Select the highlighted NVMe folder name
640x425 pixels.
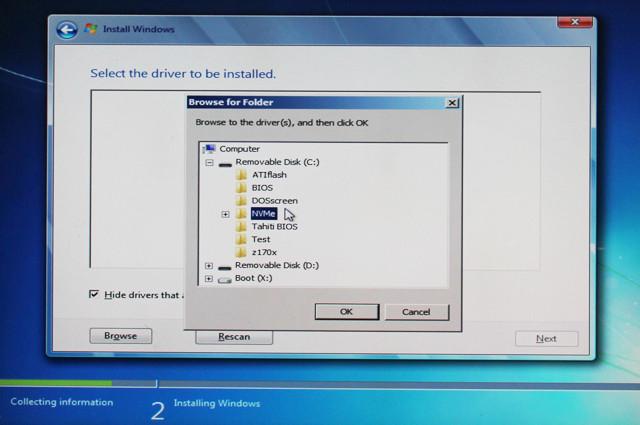264,214
